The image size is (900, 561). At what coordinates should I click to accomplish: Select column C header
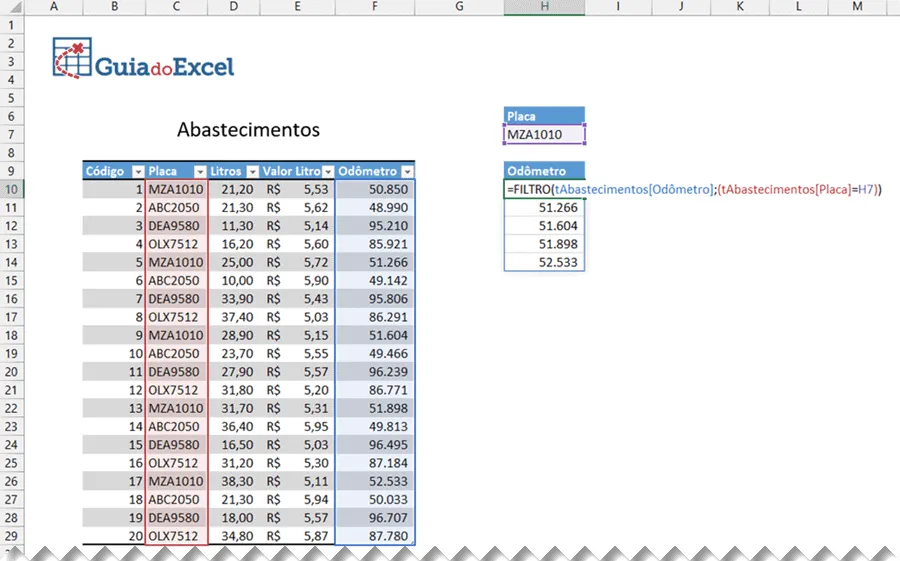[176, 6]
